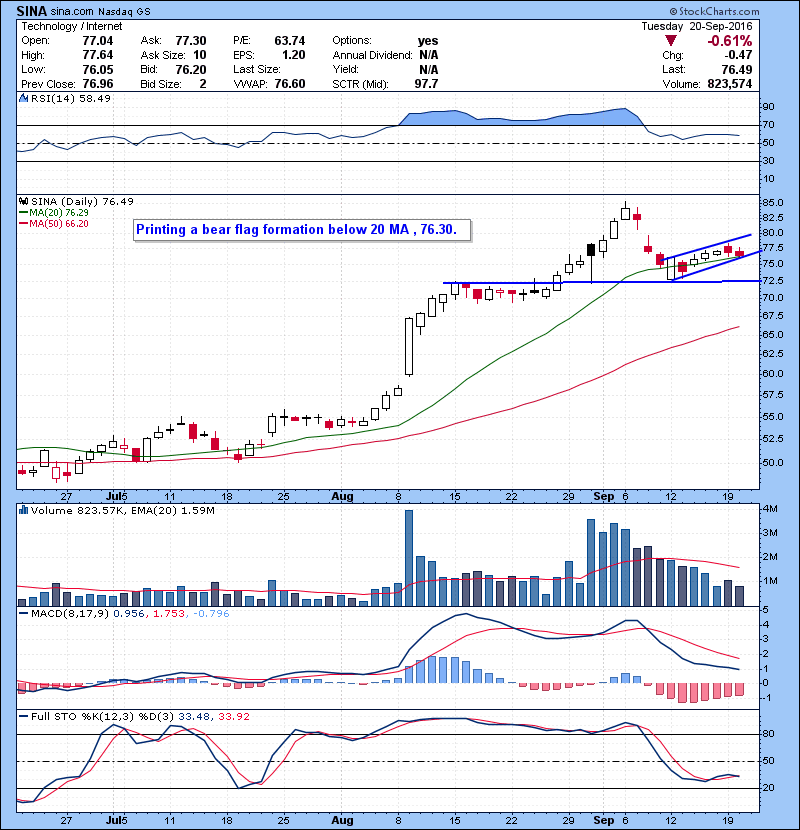This screenshot has height=830, width=800.
Task: Select the Prev Close value 76.96
Action: point(98,84)
